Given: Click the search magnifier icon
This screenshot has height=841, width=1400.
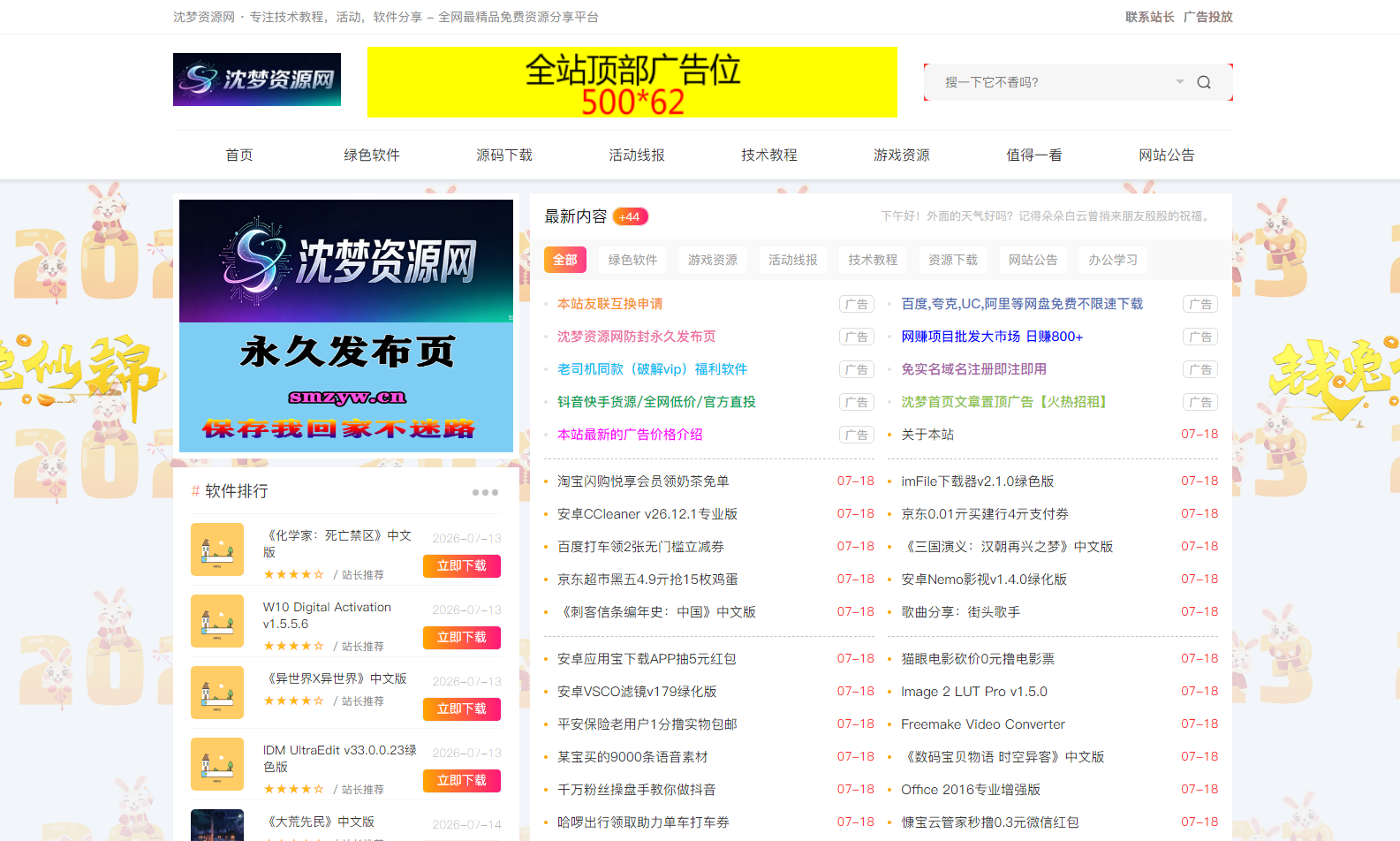Looking at the screenshot, I should point(1204,82).
